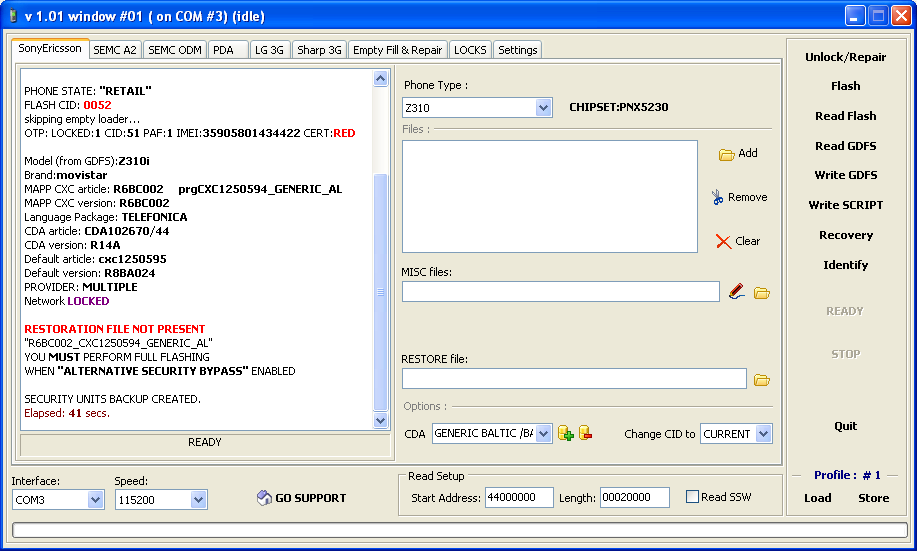
Task: Click the Network LOCKED line
Action: pos(67,301)
